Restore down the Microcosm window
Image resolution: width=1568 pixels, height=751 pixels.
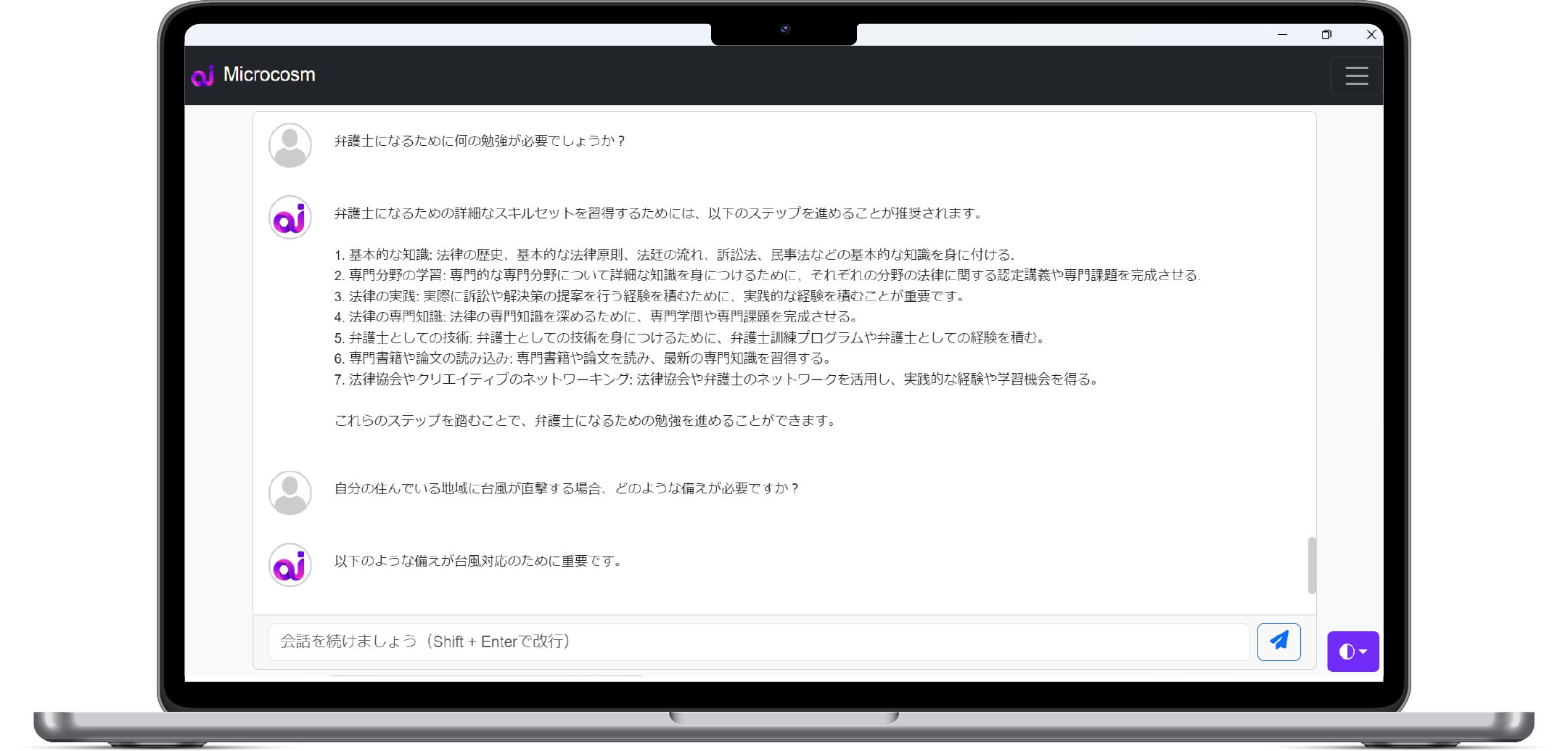(1326, 34)
